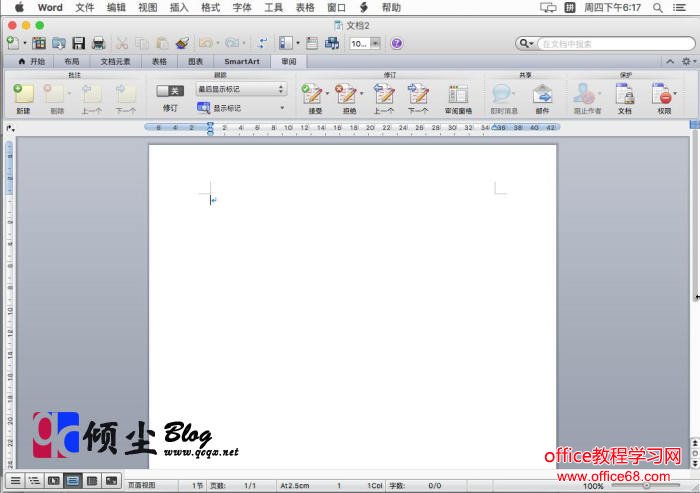
Task: Toggle the sidebar pane icon
Action: (x=285, y=43)
